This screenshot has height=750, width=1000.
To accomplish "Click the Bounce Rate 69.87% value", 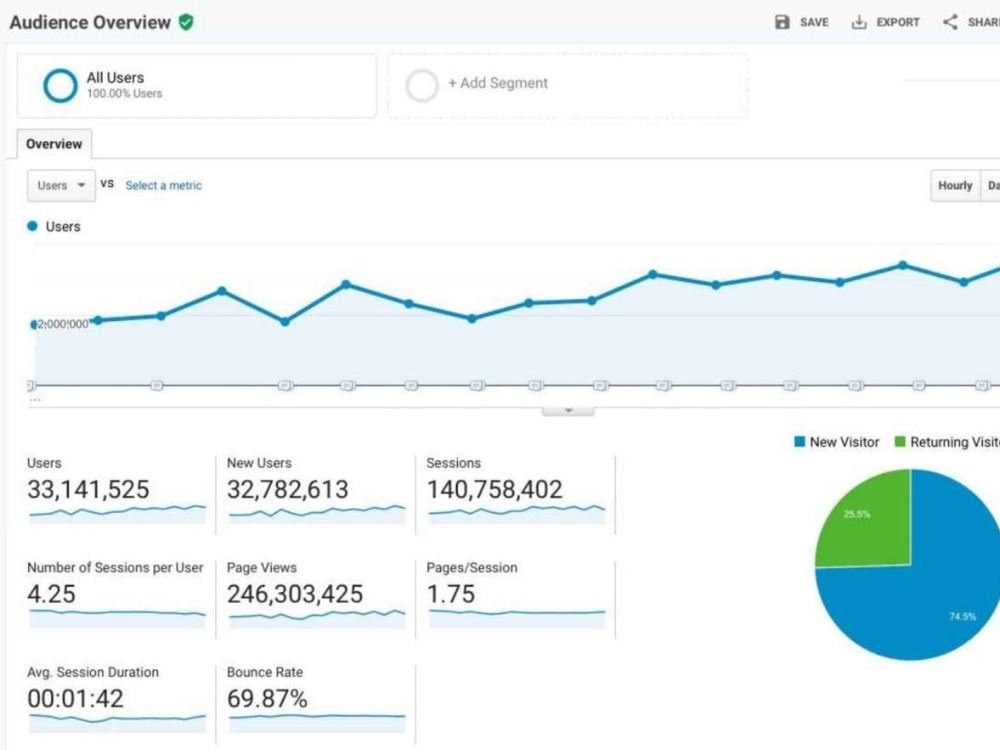I will click(267, 699).
